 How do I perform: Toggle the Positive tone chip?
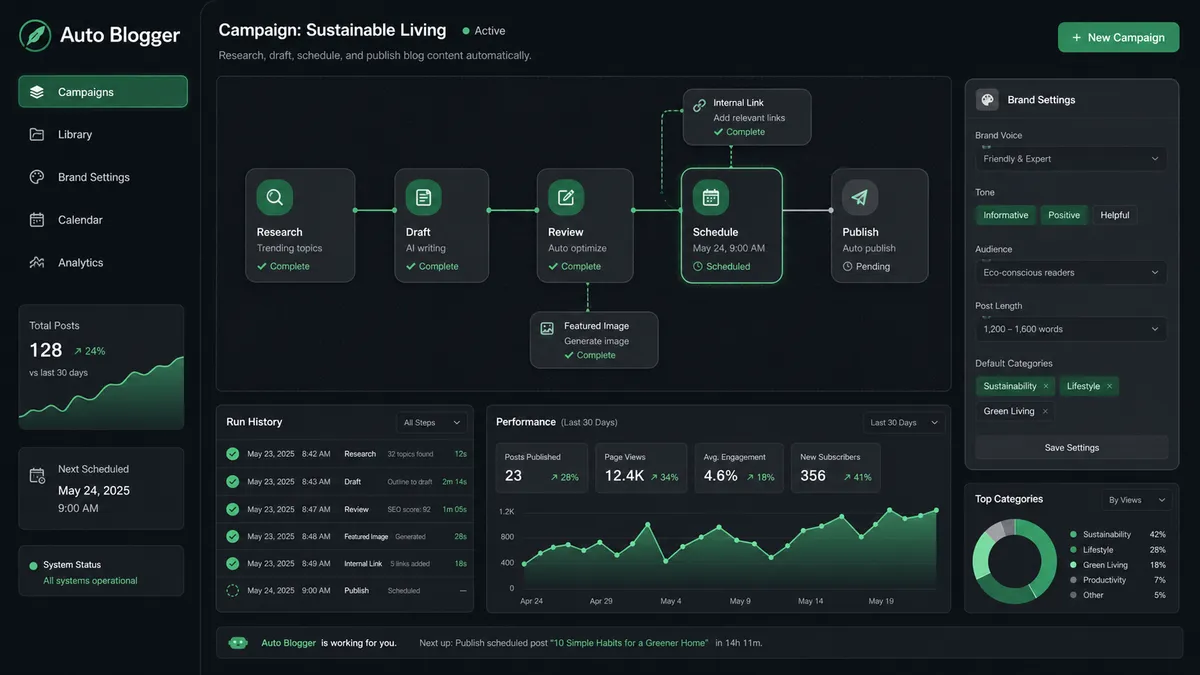point(1064,215)
